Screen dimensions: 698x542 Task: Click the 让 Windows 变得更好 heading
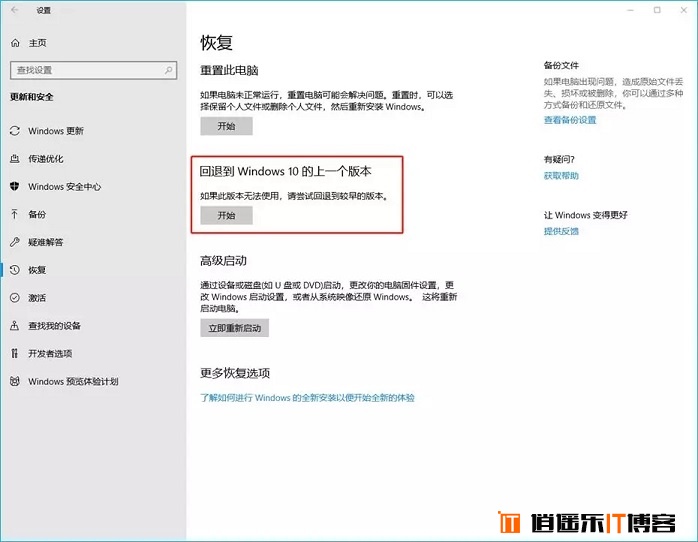click(585, 215)
